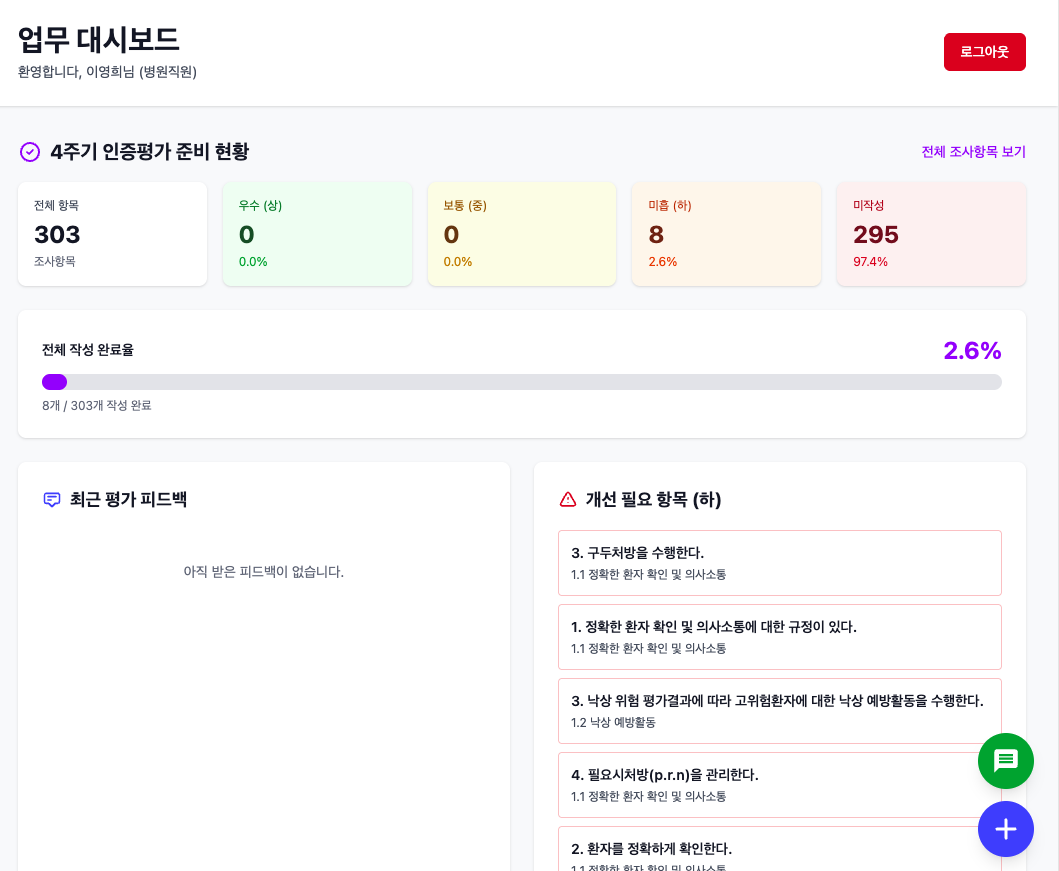Open the floating green chat icon
The width and height of the screenshot is (1059, 871).
[1005, 761]
